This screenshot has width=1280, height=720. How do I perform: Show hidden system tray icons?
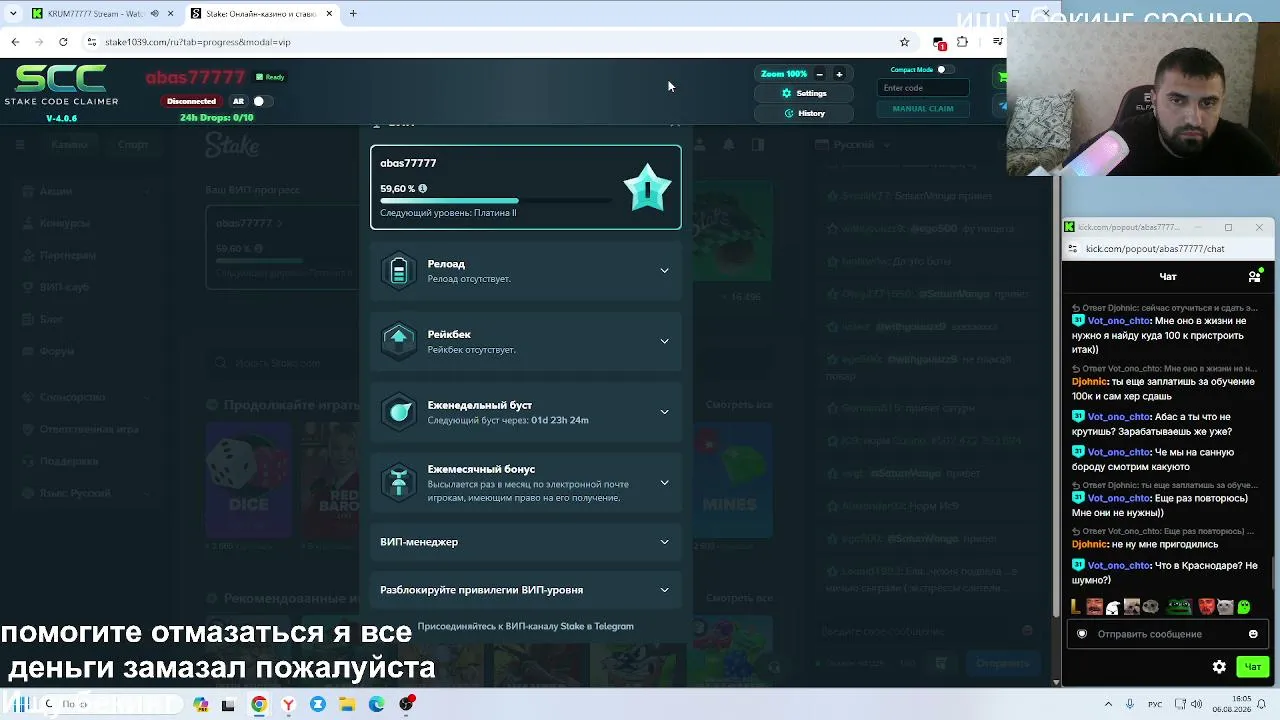[x=1108, y=704]
